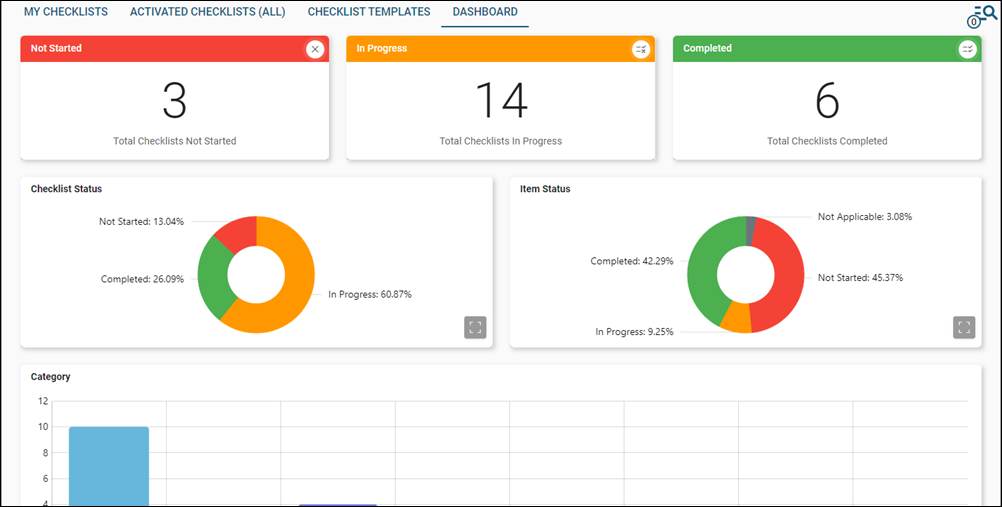Click the tall blue bar in Category chart
This screenshot has width=1002, height=507.
(108, 465)
